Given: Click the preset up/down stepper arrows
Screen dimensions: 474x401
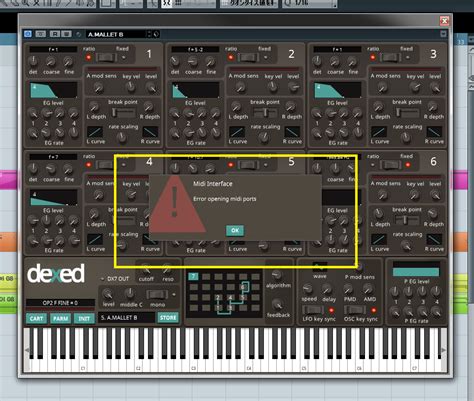Looking at the screenshot, I should (x=149, y=34).
